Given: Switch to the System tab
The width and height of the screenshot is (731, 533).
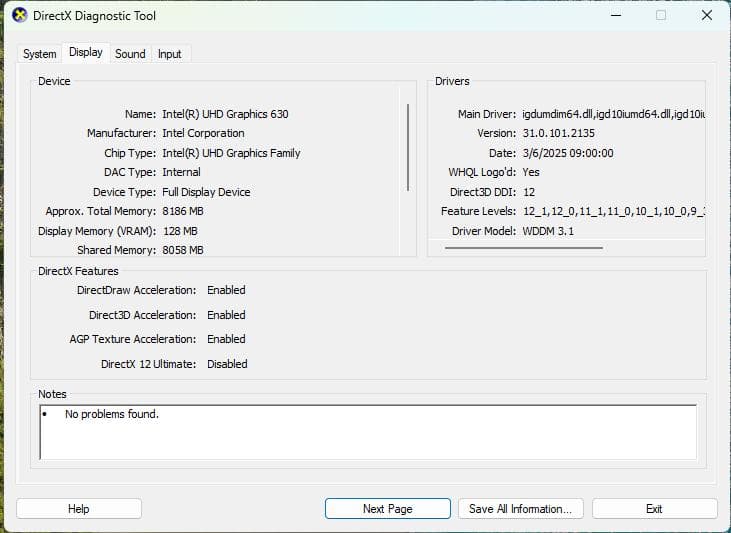Looking at the screenshot, I should click(40, 54).
